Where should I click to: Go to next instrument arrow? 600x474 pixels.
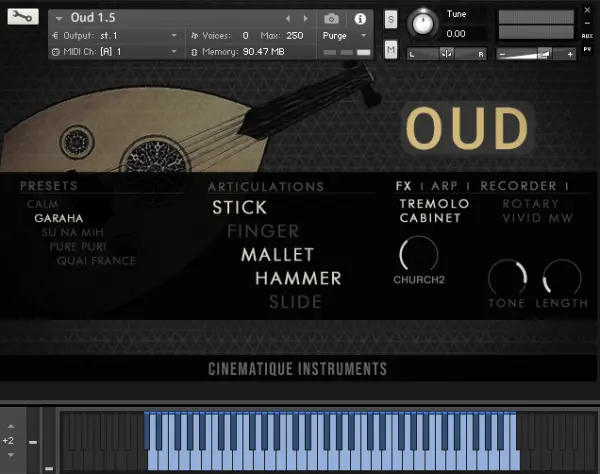click(305, 18)
